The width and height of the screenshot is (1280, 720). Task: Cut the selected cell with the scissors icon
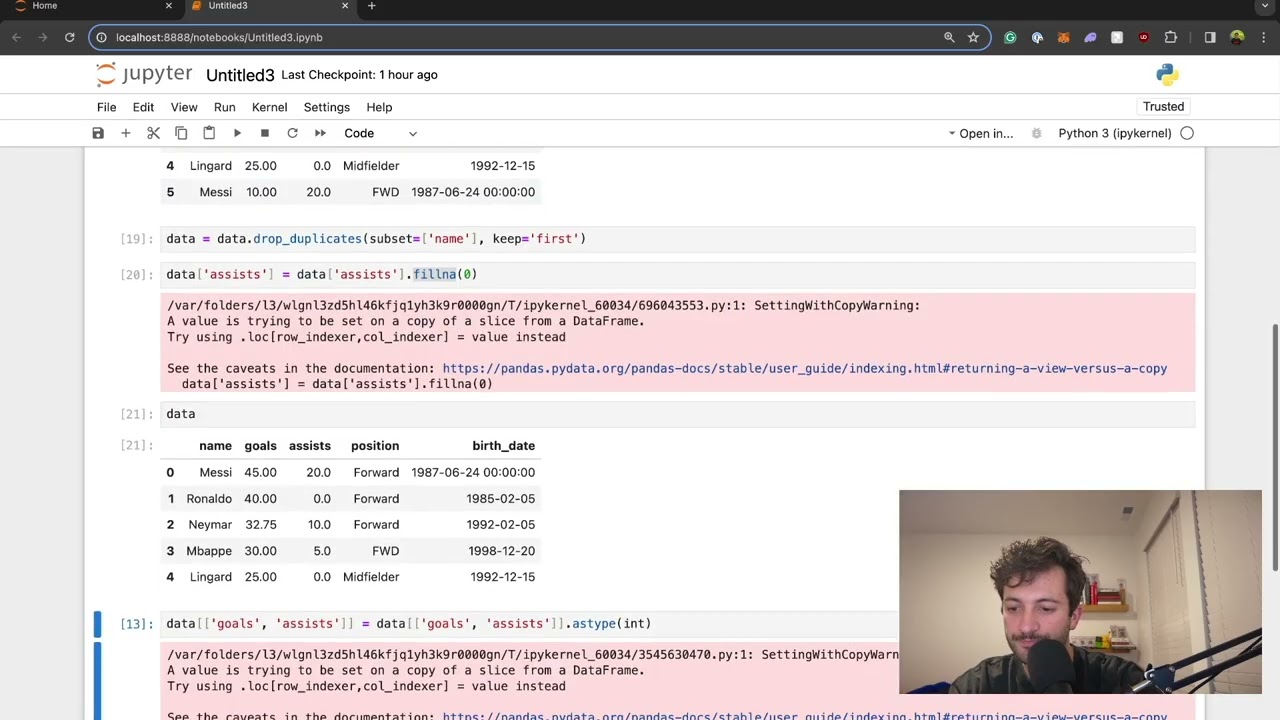(153, 133)
